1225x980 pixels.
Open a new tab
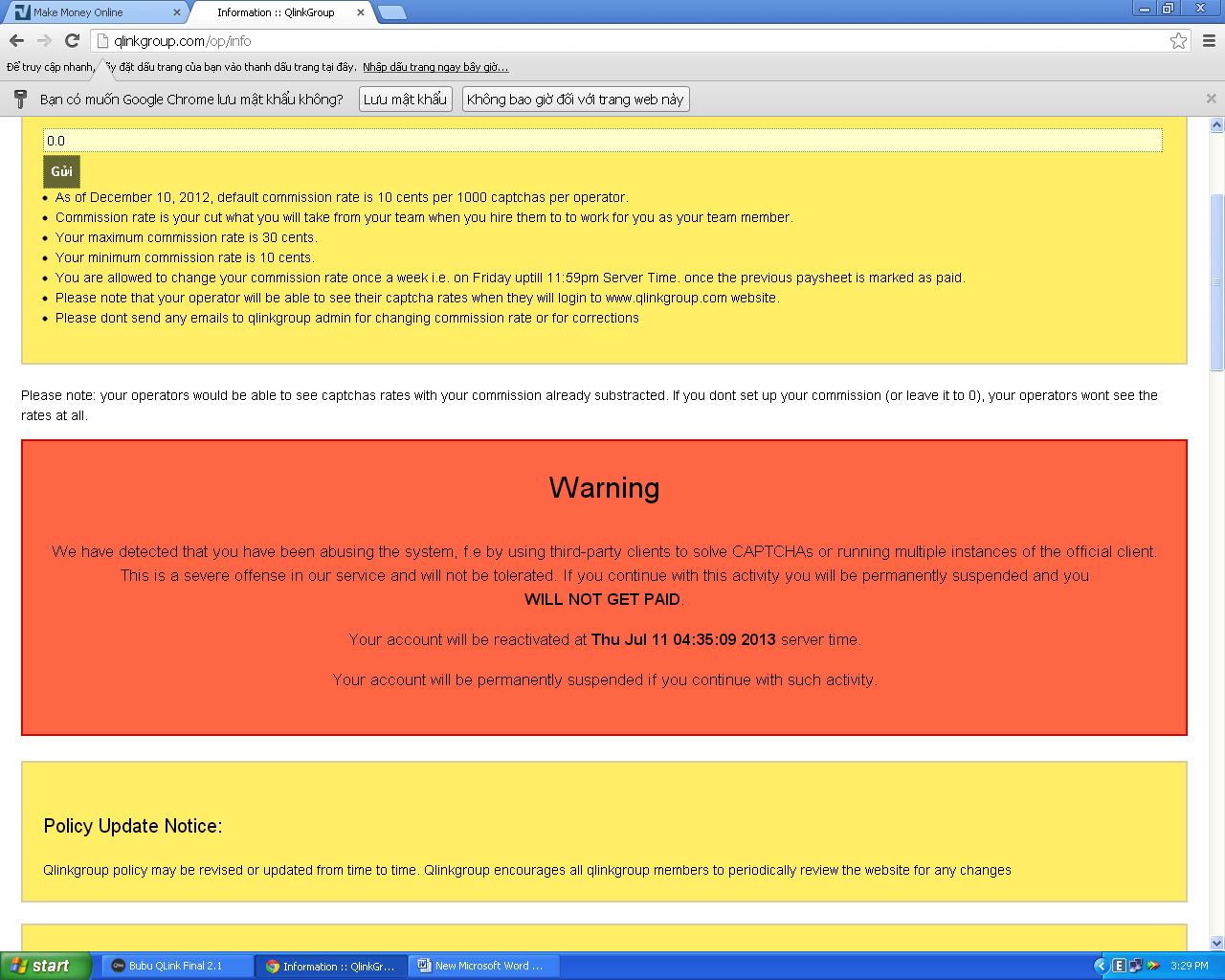(x=392, y=12)
